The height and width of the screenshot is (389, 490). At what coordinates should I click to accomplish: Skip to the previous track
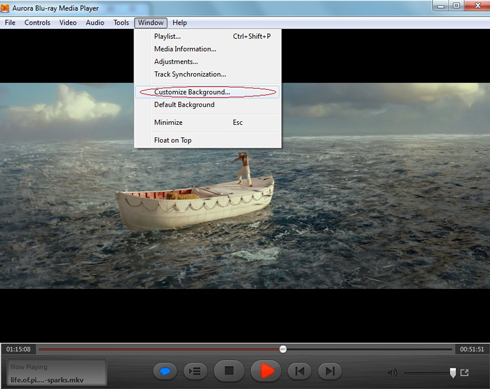[299, 371]
